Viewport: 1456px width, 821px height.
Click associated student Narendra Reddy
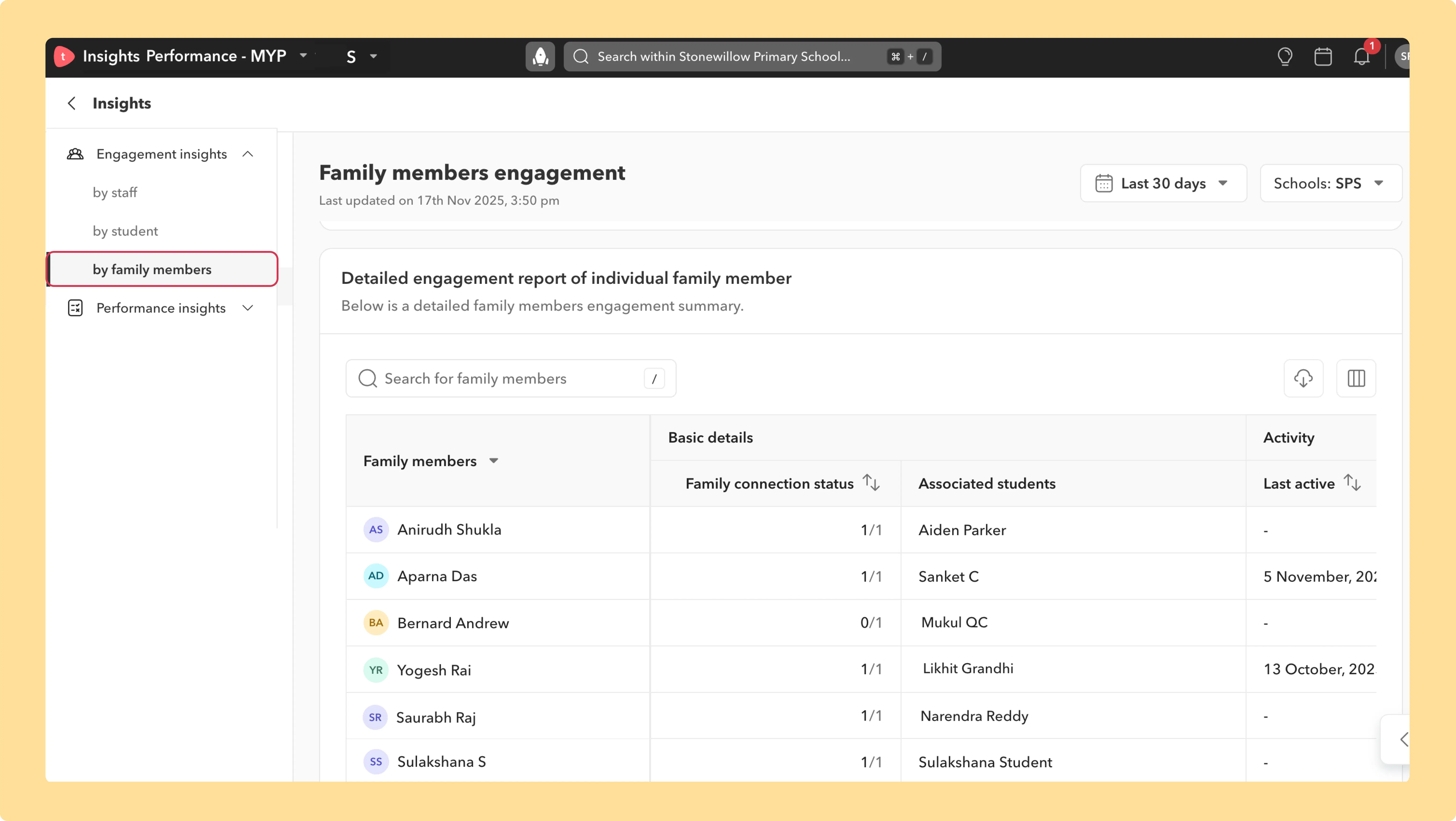click(975, 716)
